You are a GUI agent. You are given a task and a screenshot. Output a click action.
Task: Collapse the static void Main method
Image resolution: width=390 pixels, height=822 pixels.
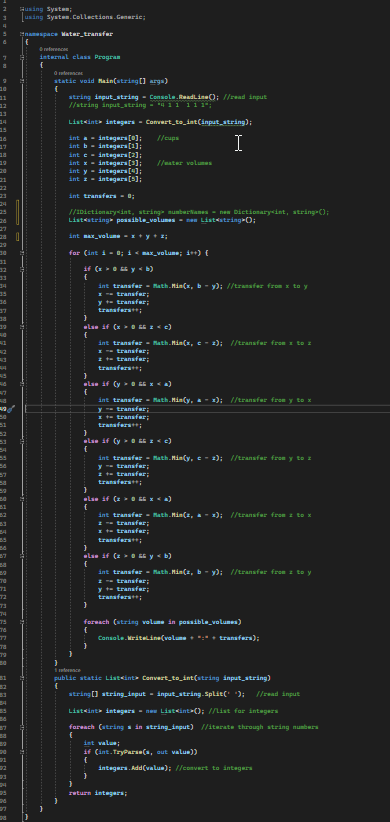click(22, 81)
